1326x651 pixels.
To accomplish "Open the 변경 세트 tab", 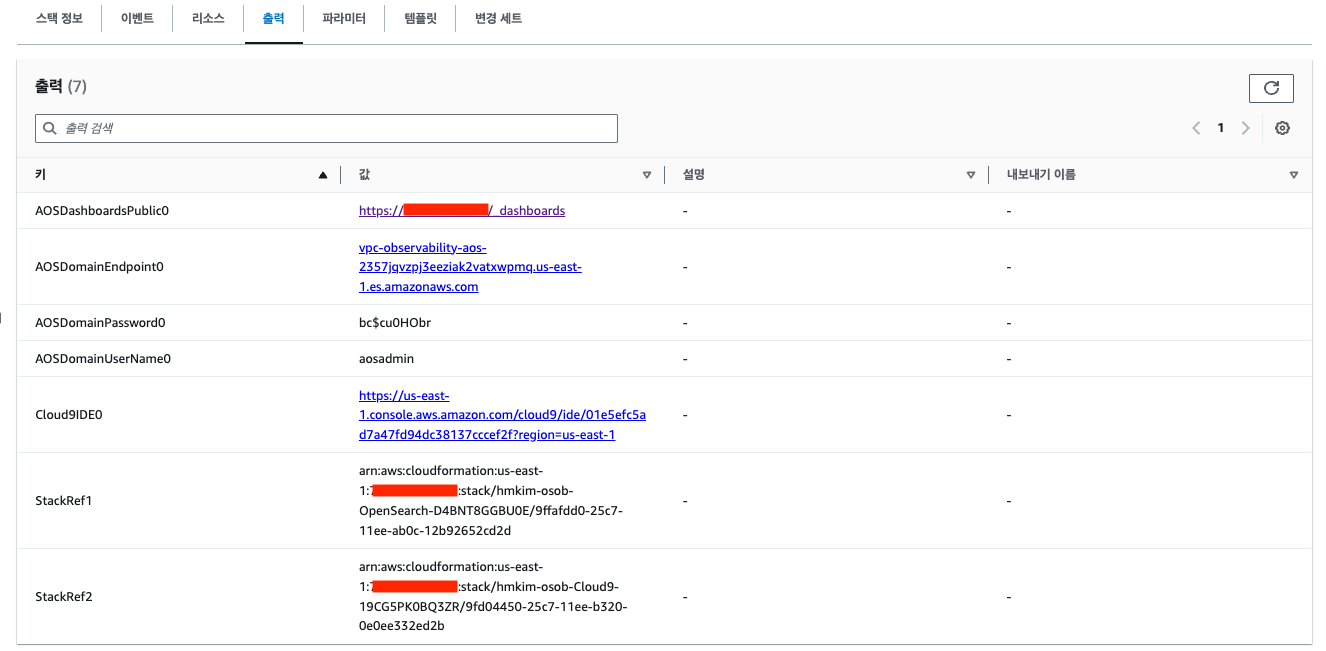I will pyautogui.click(x=498, y=19).
